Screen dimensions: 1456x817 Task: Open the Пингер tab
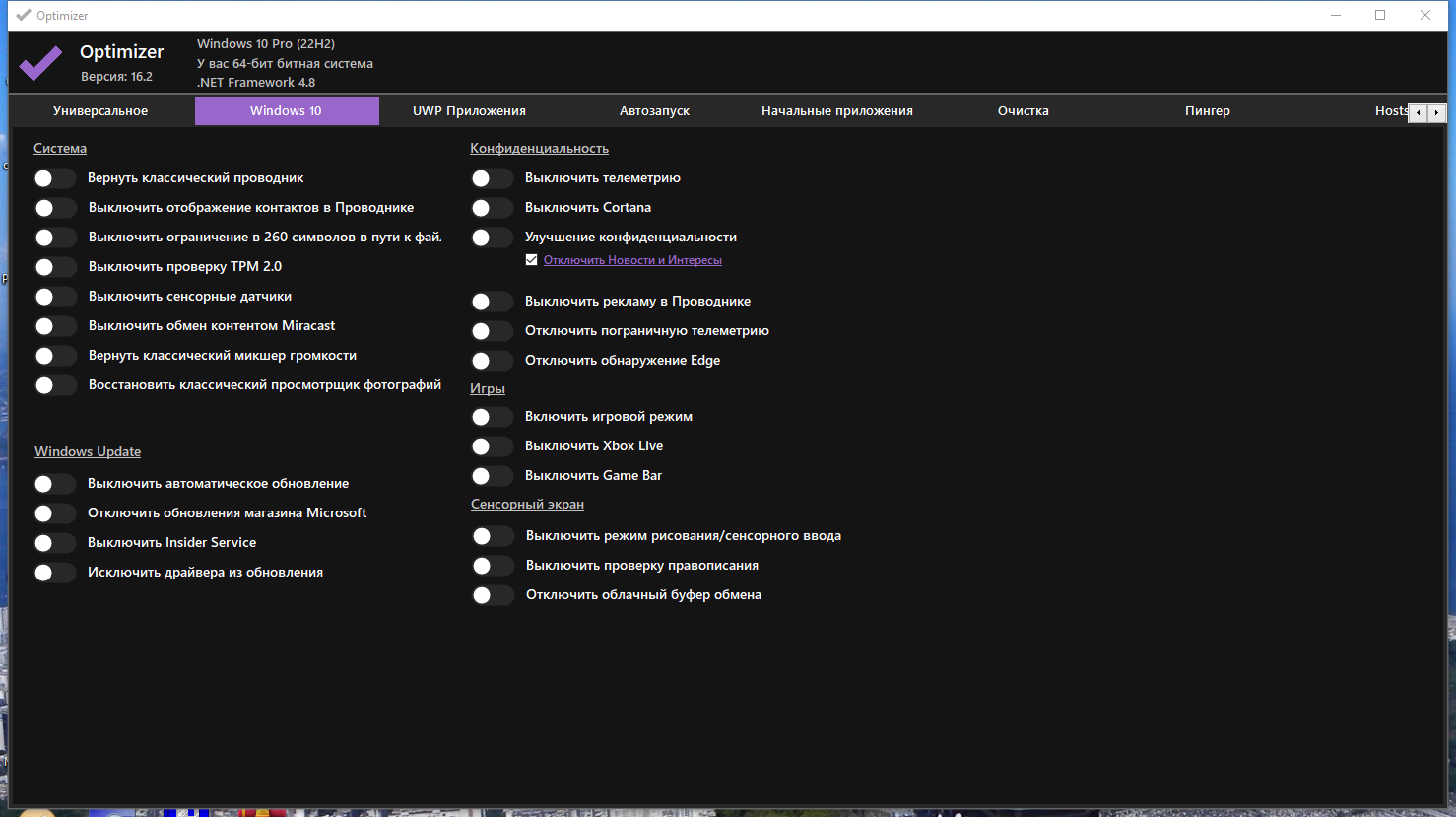(1207, 110)
